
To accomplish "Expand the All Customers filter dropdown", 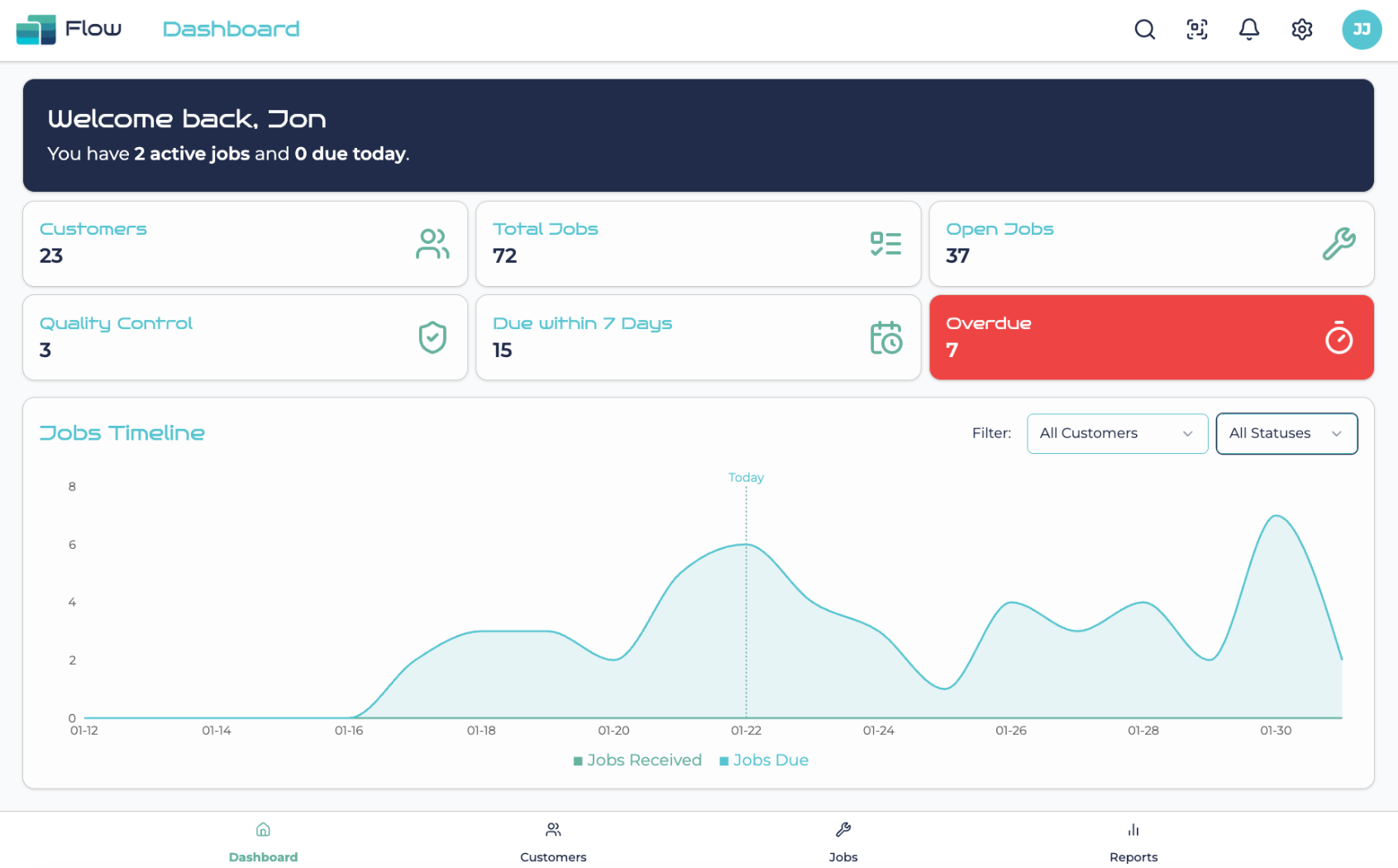I will tap(1116, 434).
